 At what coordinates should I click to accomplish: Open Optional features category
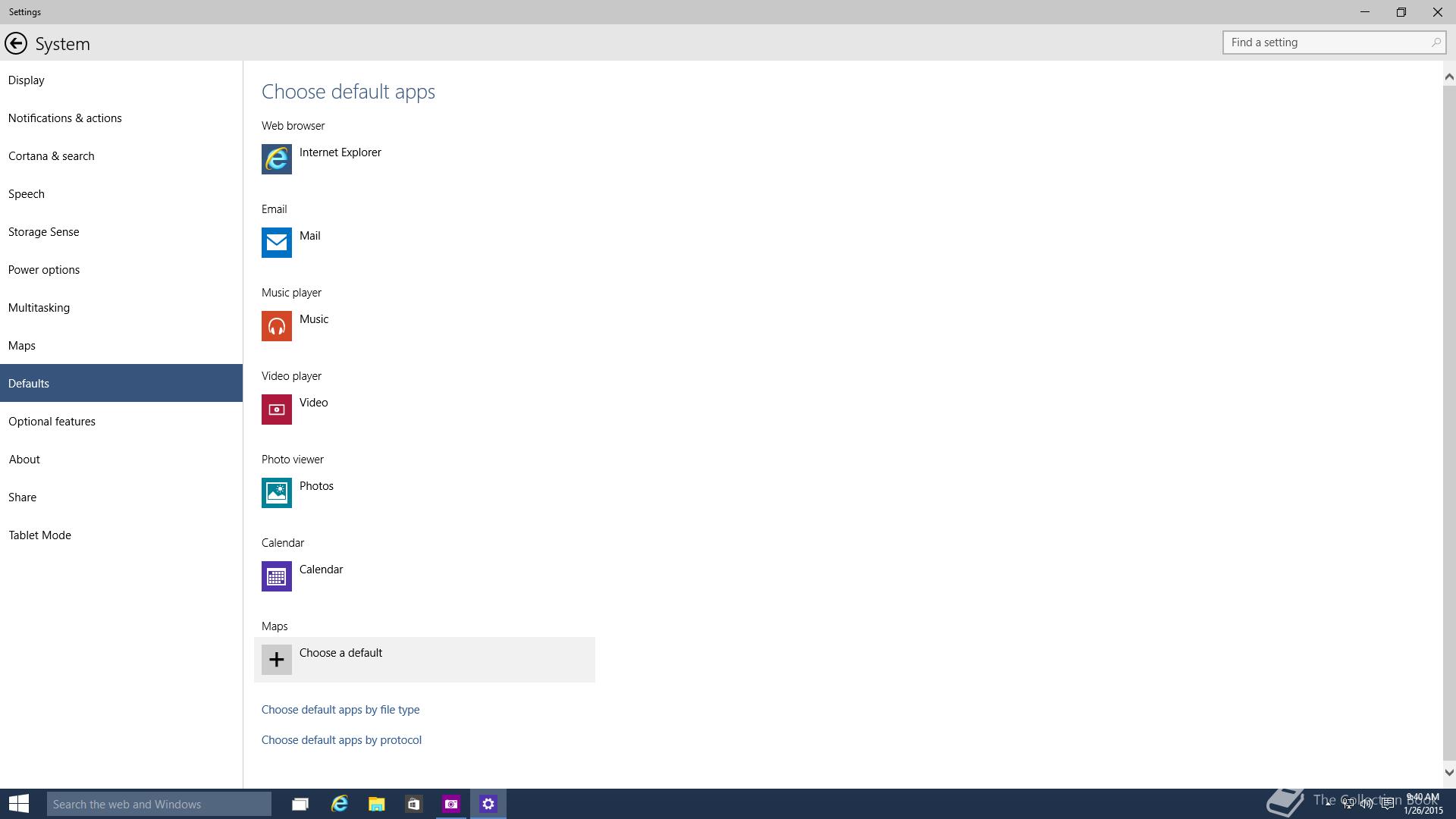pos(121,421)
